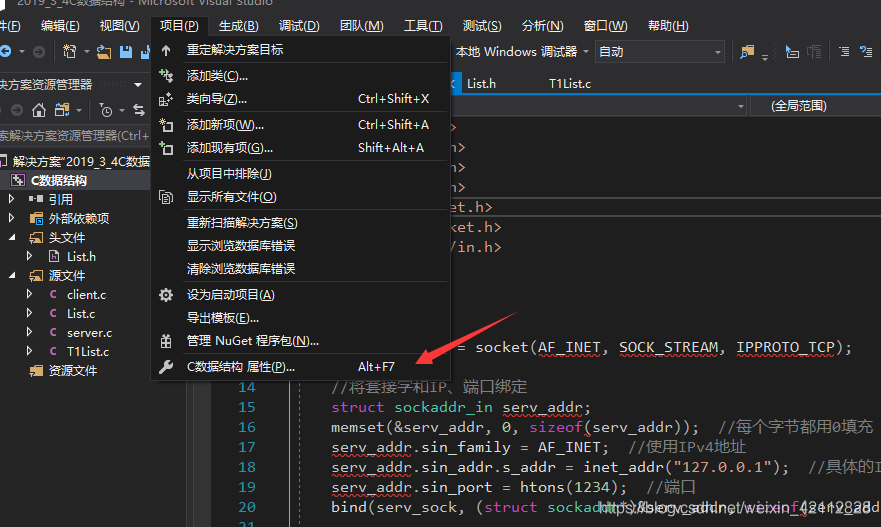Click the open file folder icon
The image size is (881, 527).
pyautogui.click(x=104, y=52)
